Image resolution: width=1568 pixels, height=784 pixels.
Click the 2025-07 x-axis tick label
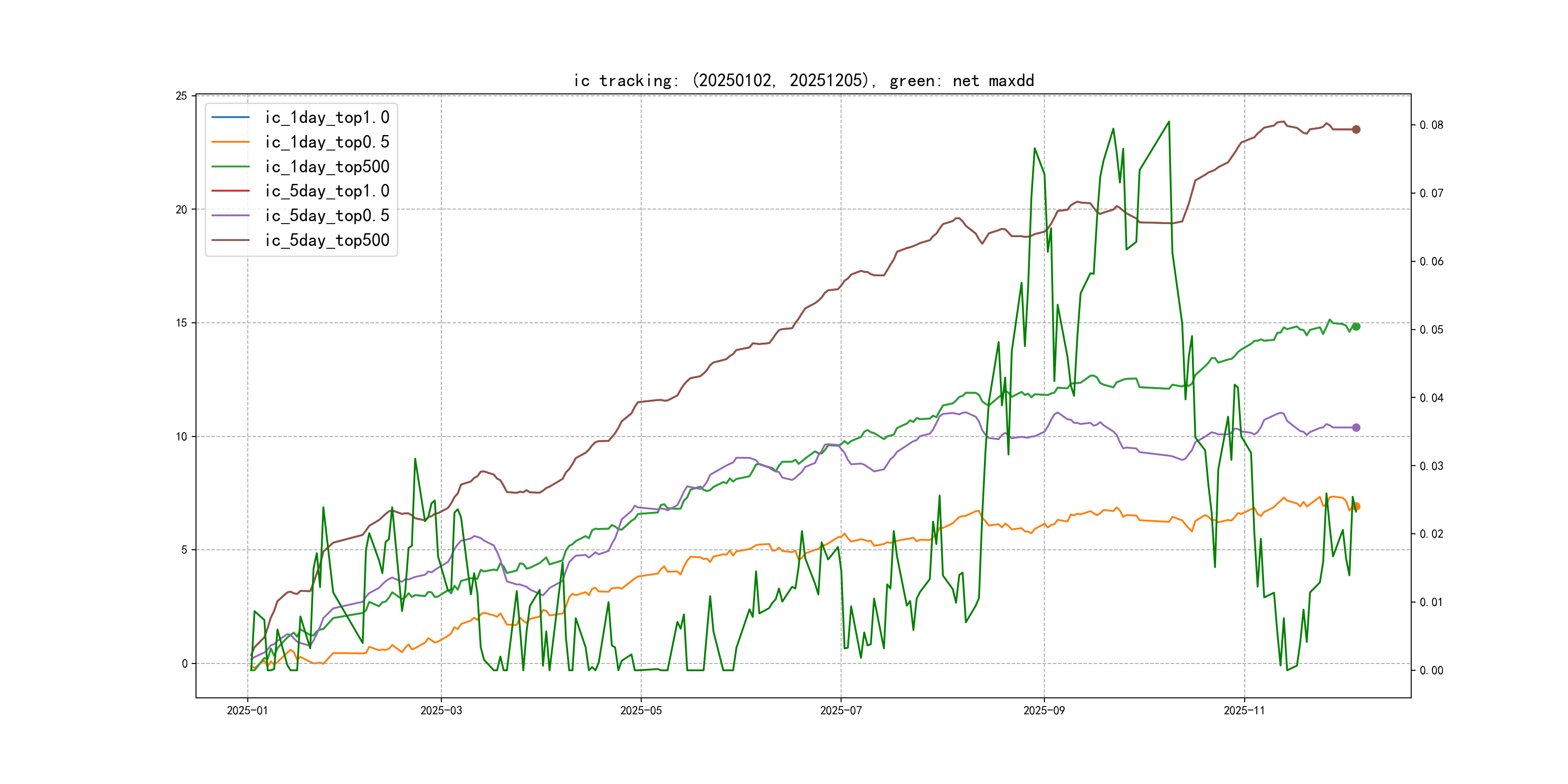click(x=841, y=710)
